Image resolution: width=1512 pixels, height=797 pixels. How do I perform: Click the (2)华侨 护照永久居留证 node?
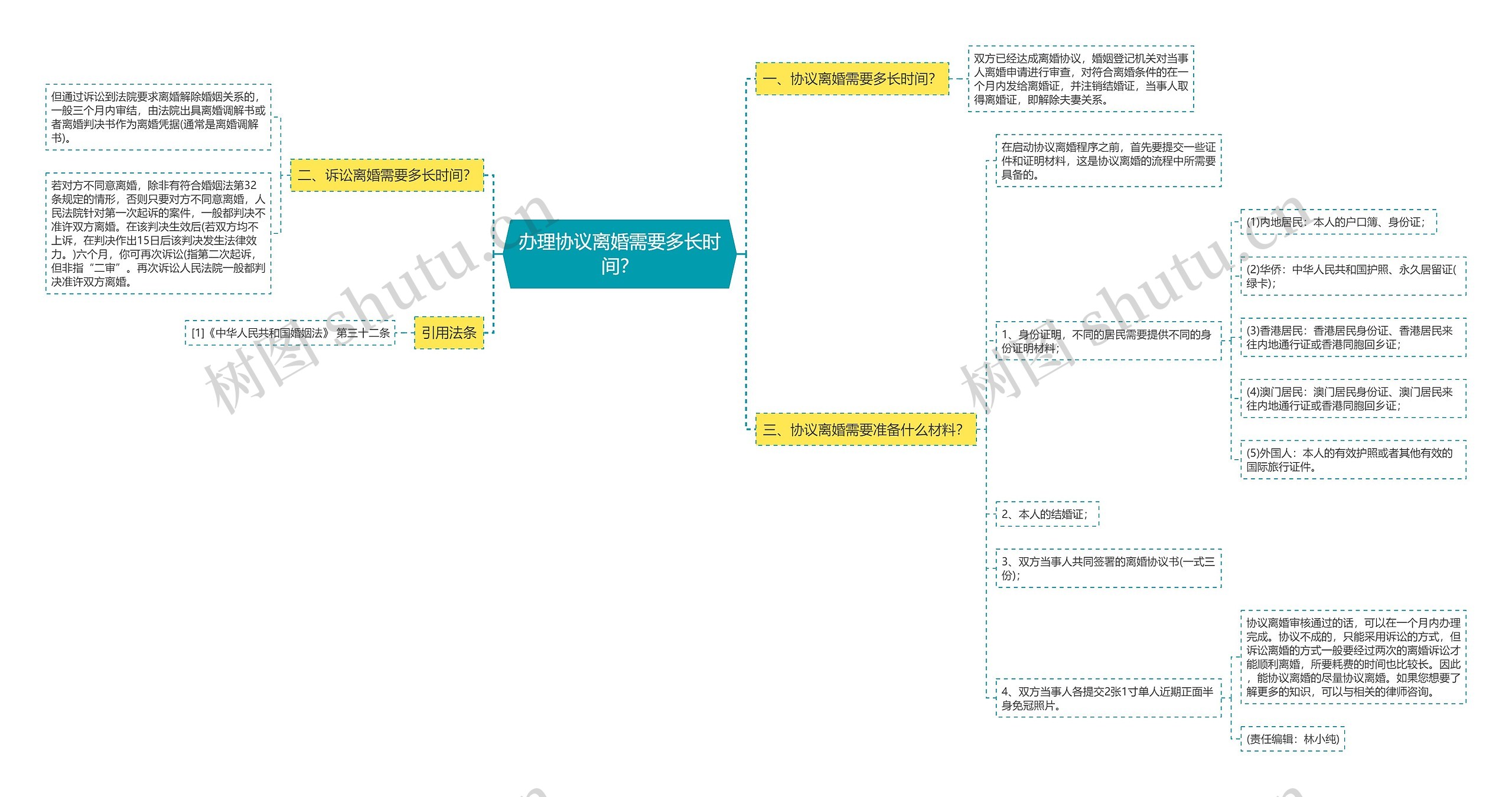click(1353, 276)
